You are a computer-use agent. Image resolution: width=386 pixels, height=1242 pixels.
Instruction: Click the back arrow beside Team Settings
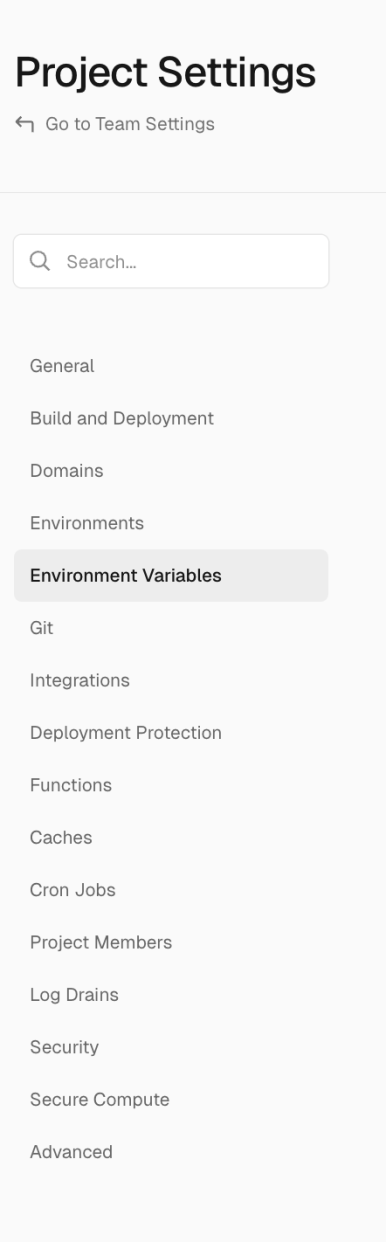(25, 125)
